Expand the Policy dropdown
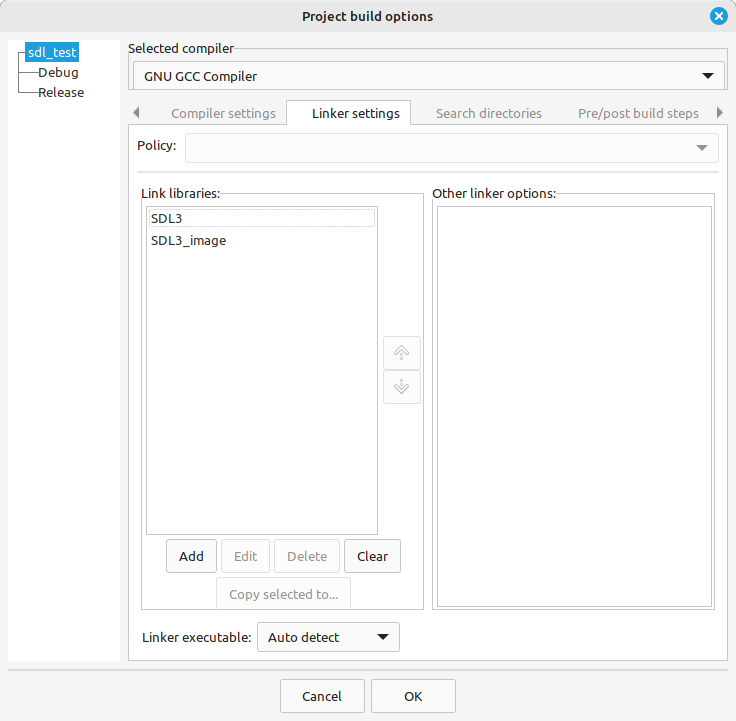 coord(451,147)
